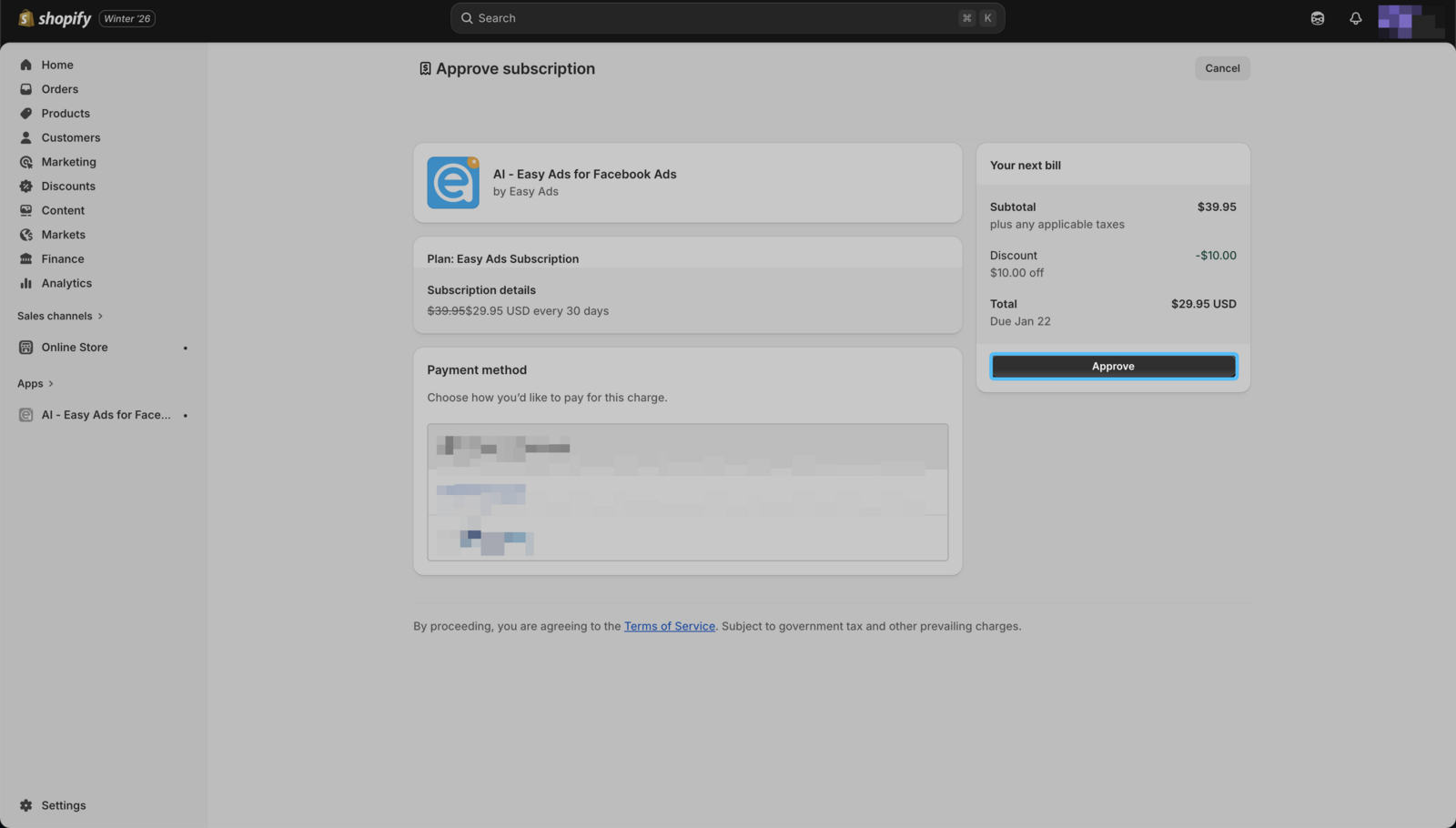
Task: Open the Finance menu item
Action: 62,259
